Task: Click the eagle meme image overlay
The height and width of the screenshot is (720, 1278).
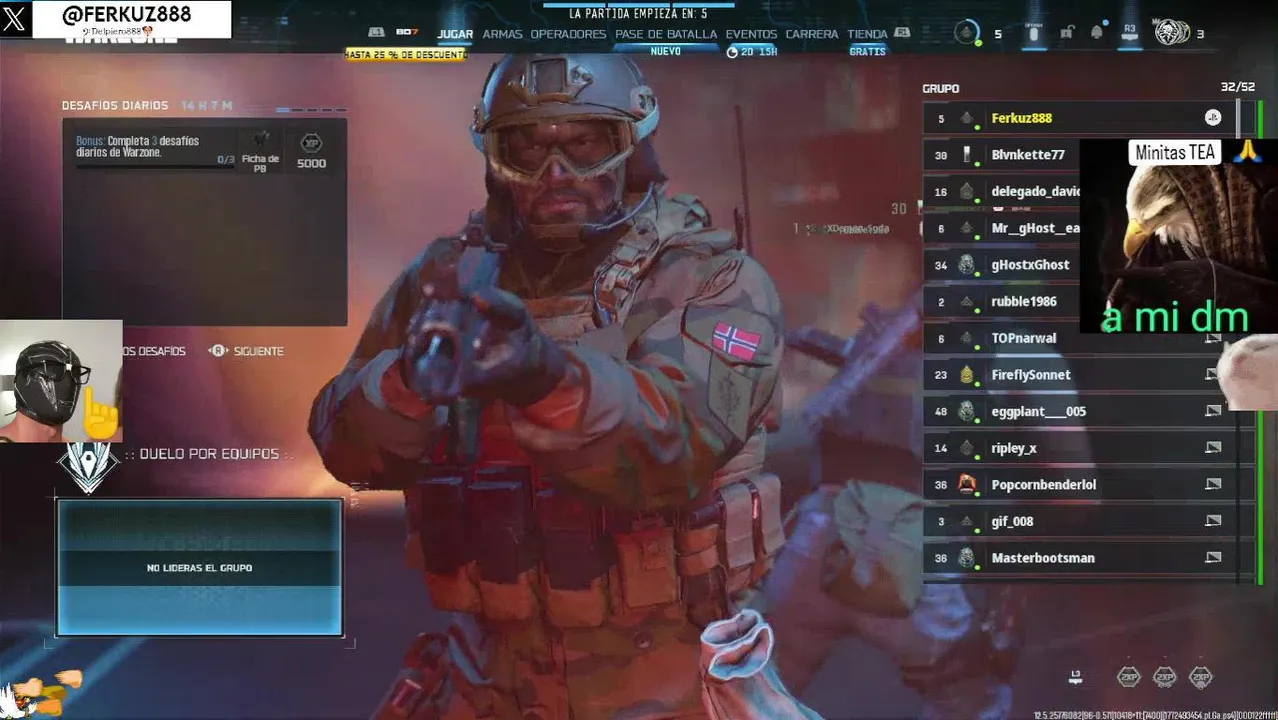Action: (x=1179, y=236)
